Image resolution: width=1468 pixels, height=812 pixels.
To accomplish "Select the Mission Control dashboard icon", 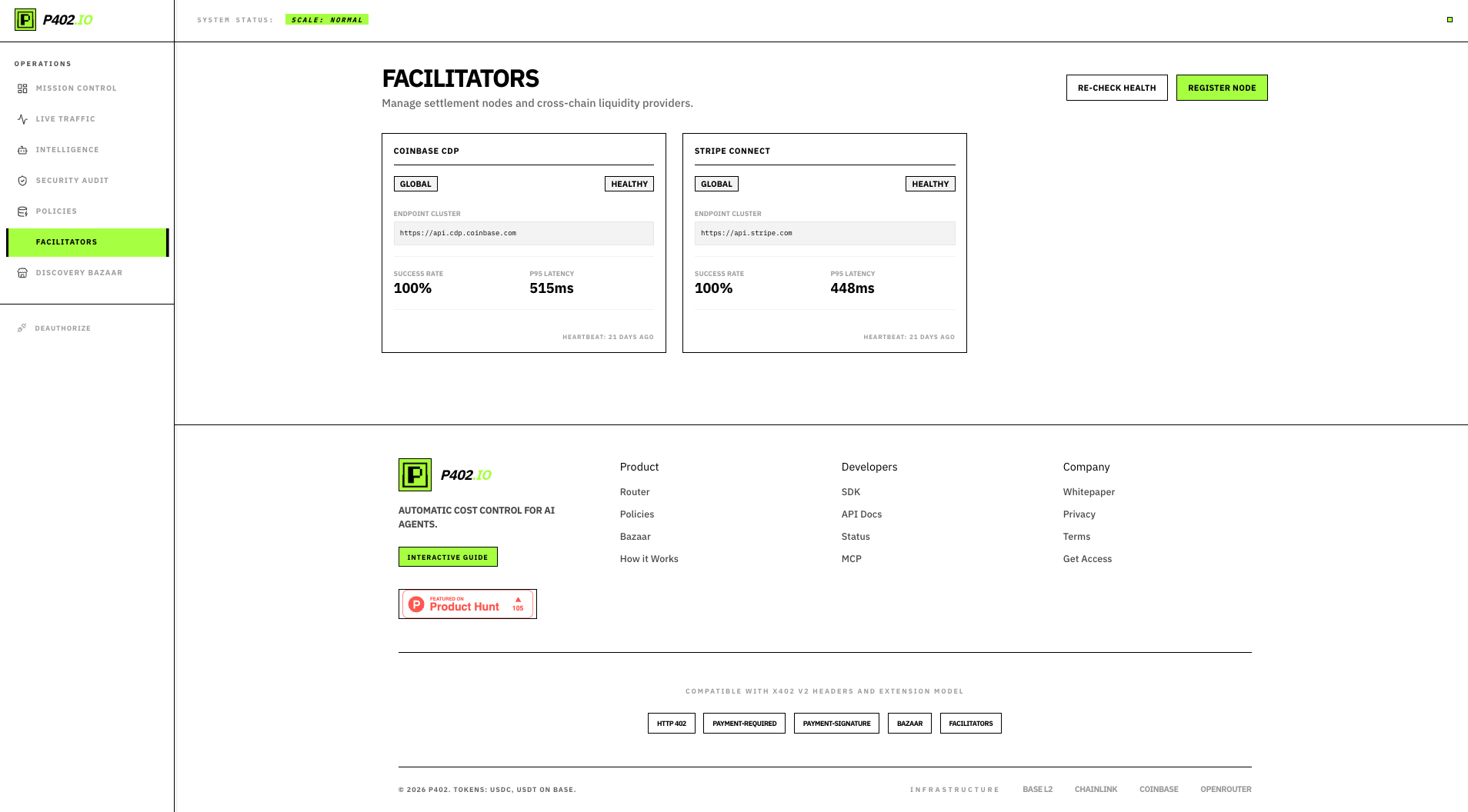I will (22, 88).
